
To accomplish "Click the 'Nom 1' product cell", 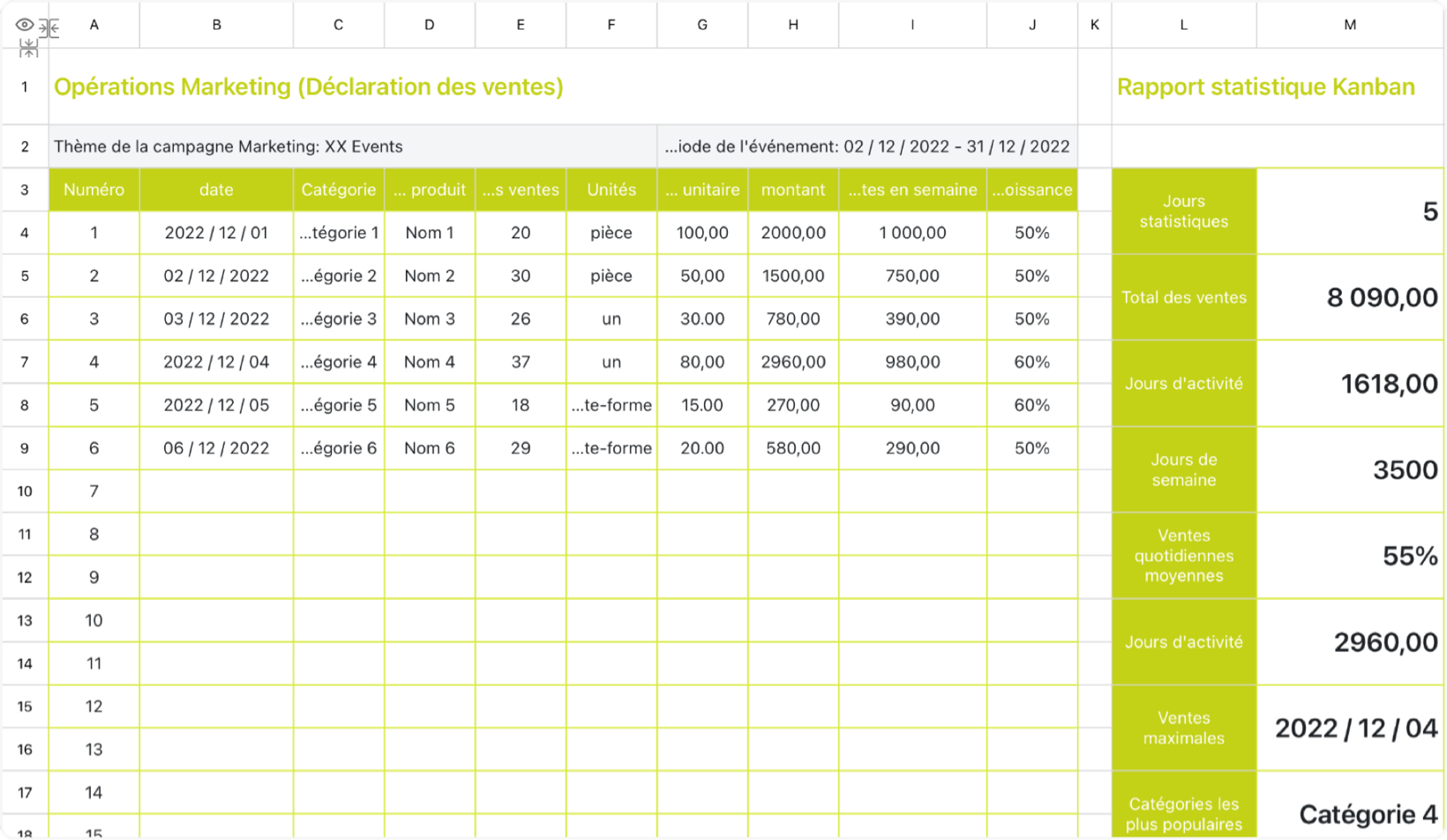I will point(429,233).
